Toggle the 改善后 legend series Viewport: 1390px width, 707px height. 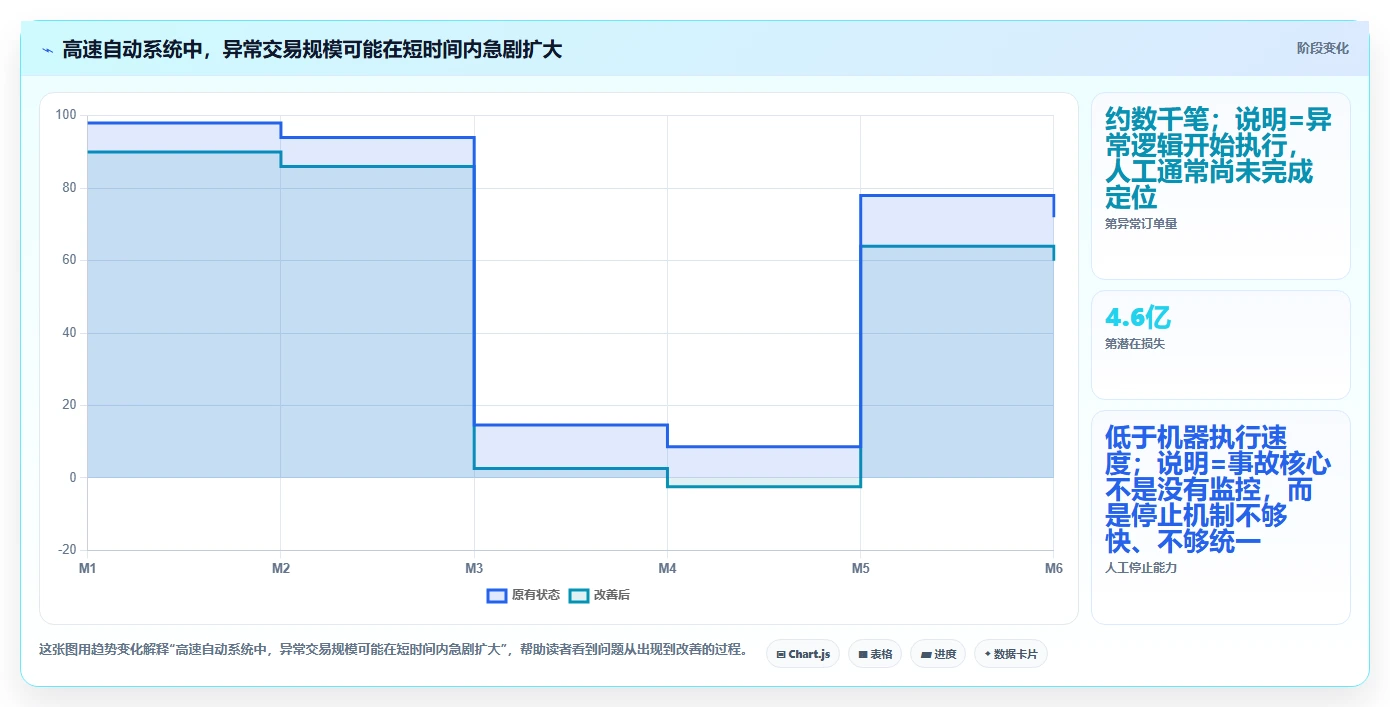point(599,595)
